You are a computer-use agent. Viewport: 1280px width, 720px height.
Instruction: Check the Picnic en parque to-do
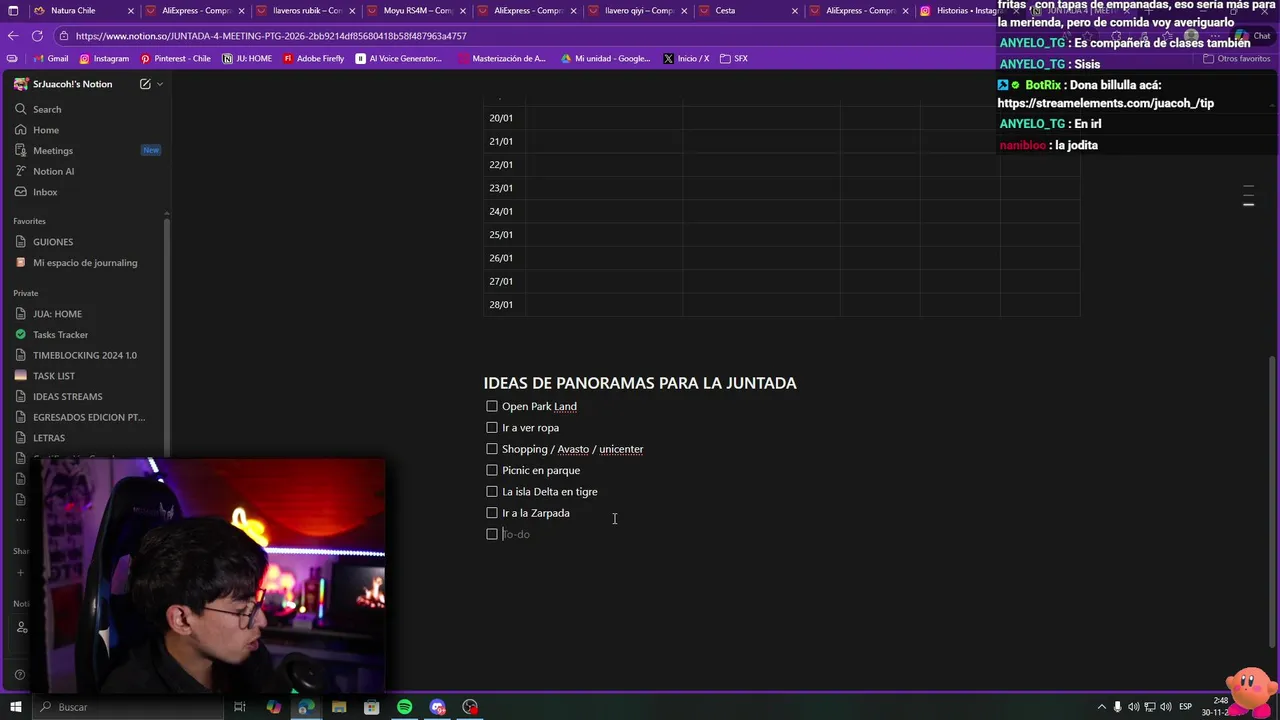(492, 470)
